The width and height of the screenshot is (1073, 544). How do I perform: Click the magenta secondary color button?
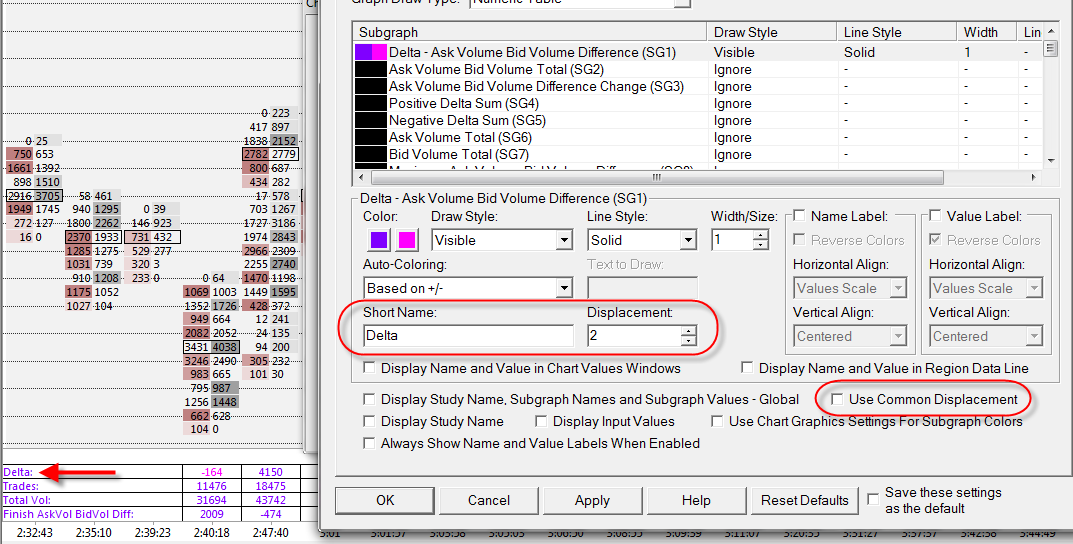(406, 239)
